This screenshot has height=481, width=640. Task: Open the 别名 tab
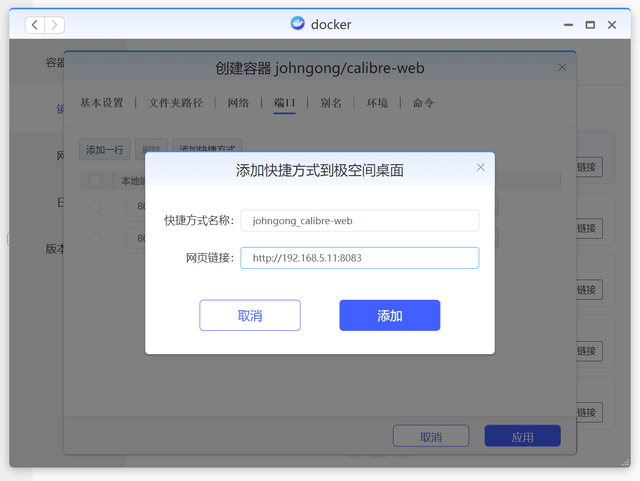coord(331,103)
